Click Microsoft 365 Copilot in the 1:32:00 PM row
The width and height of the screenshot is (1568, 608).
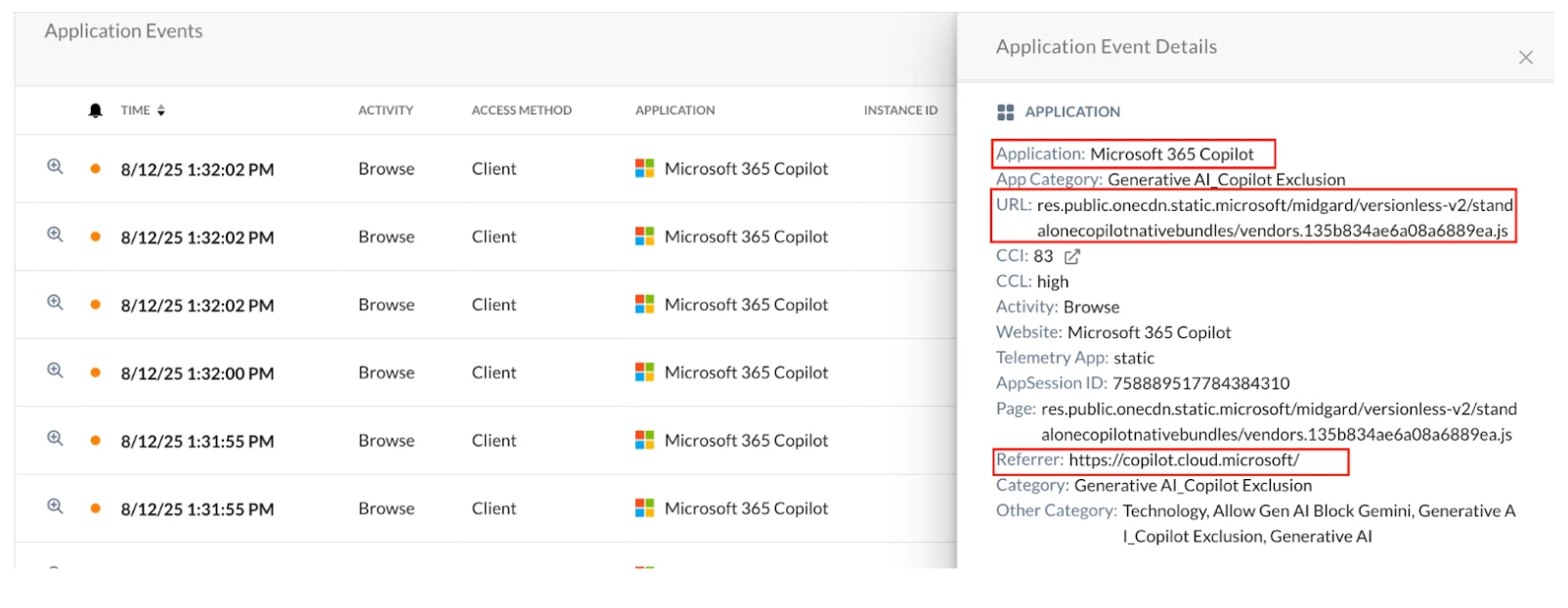pos(746,372)
